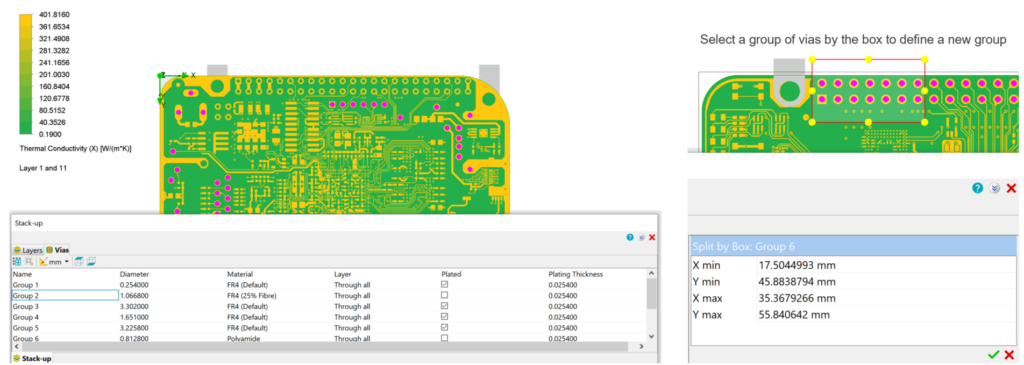Confirm the box split with green checkmark

pos(993,355)
